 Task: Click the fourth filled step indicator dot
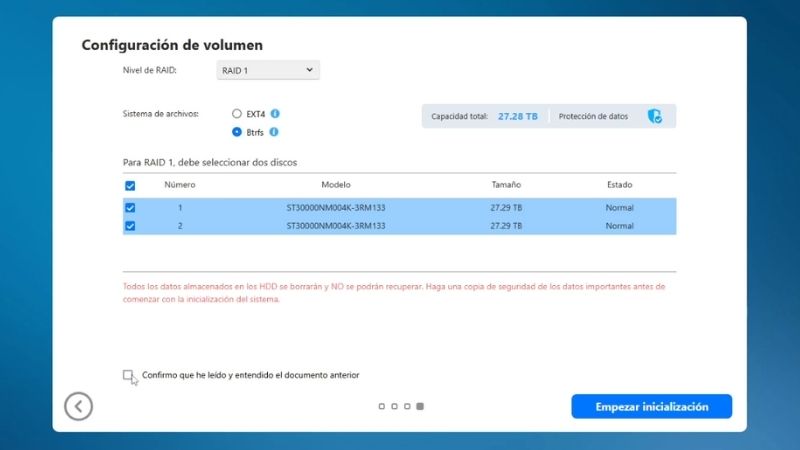(420, 407)
